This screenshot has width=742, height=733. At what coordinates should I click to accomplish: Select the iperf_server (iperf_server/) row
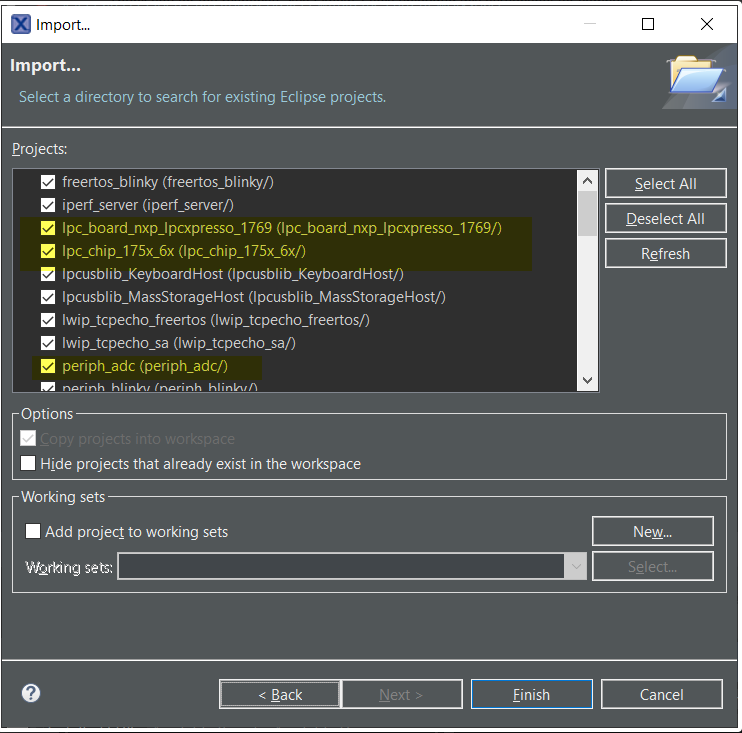pos(148,205)
